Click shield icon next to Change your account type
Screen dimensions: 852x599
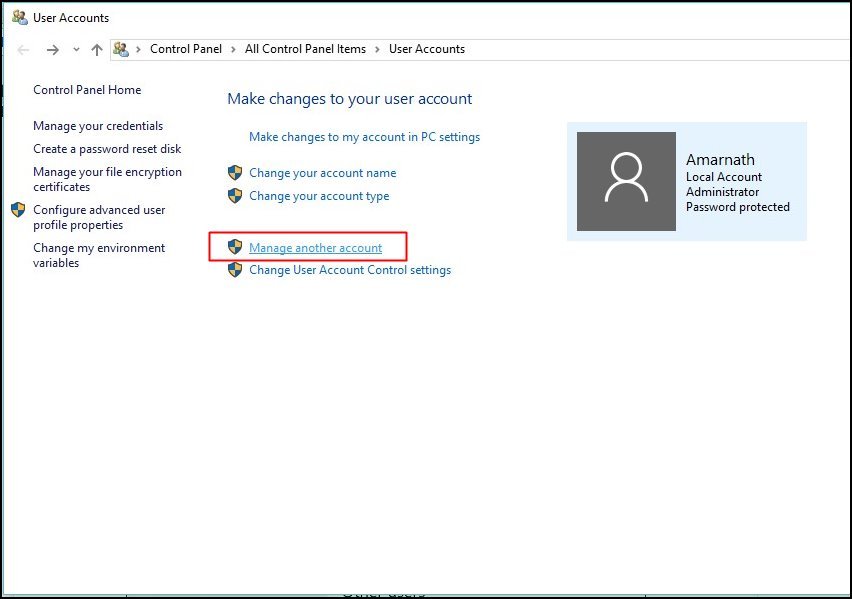click(235, 196)
